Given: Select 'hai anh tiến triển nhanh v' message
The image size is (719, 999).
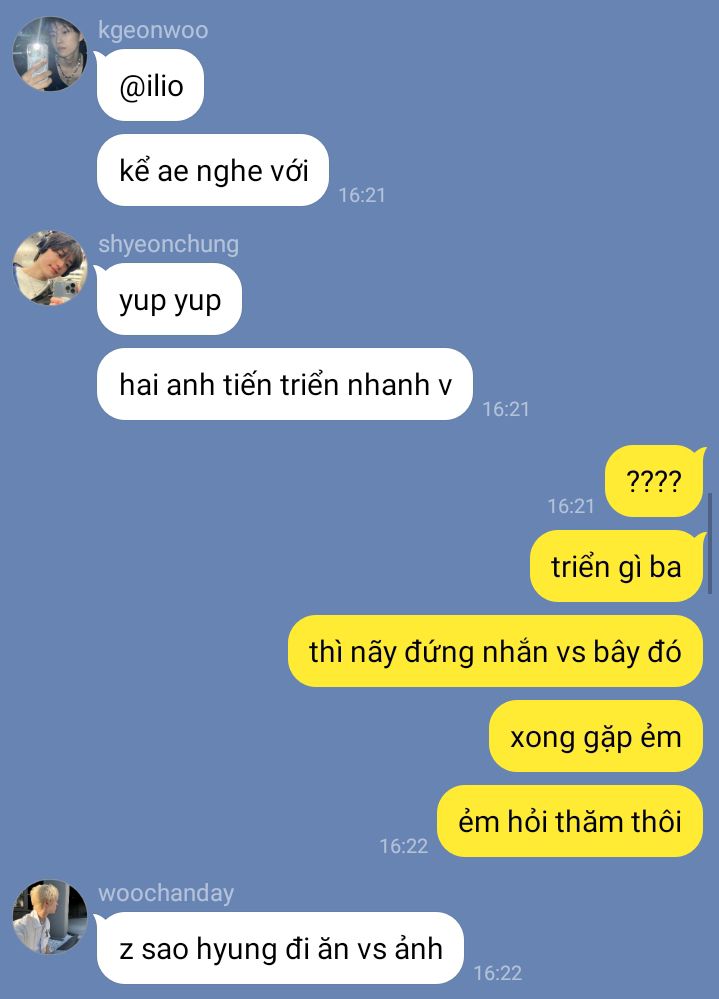Looking at the screenshot, I should click(285, 384).
